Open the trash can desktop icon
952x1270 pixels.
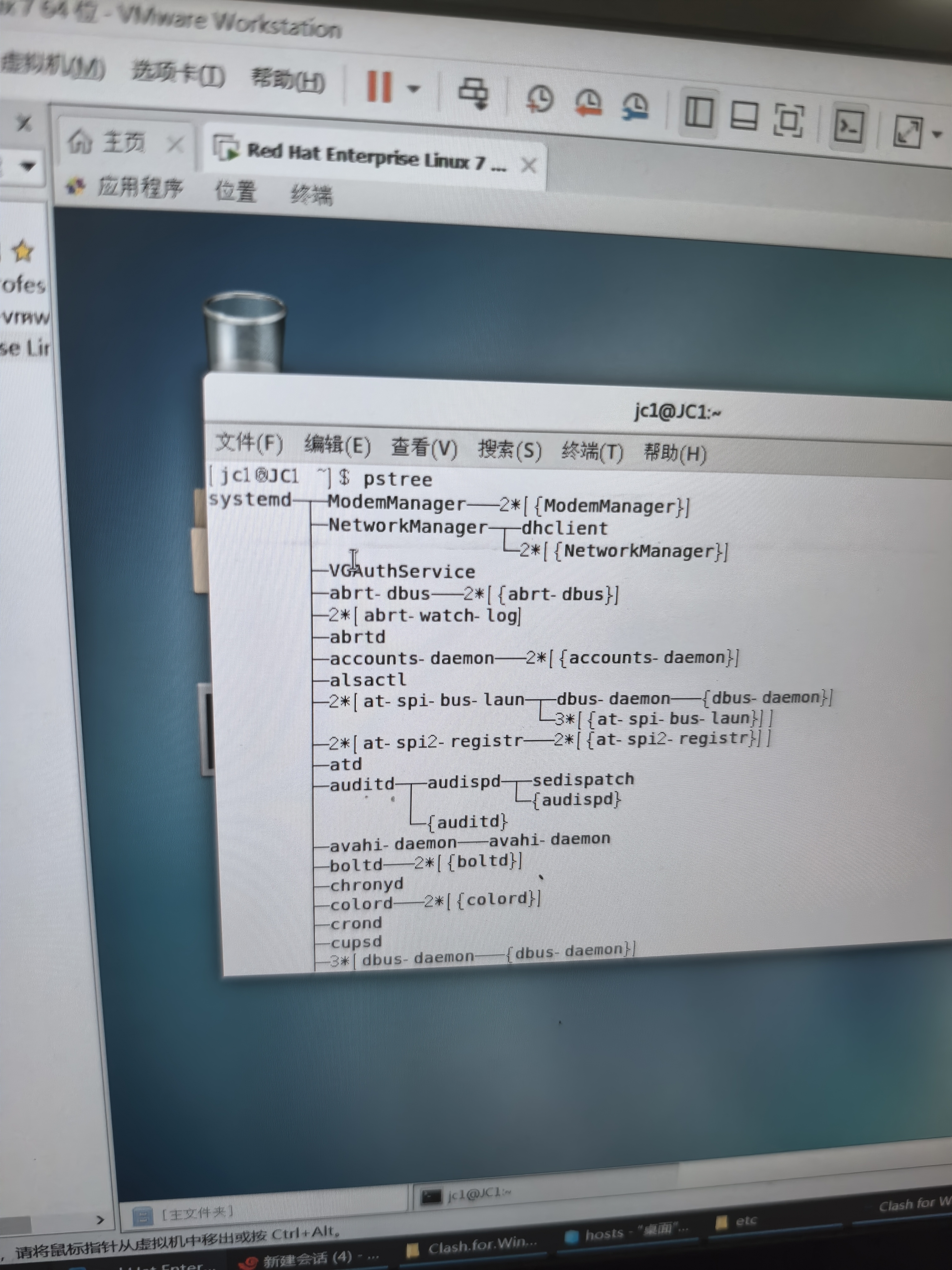[x=245, y=330]
